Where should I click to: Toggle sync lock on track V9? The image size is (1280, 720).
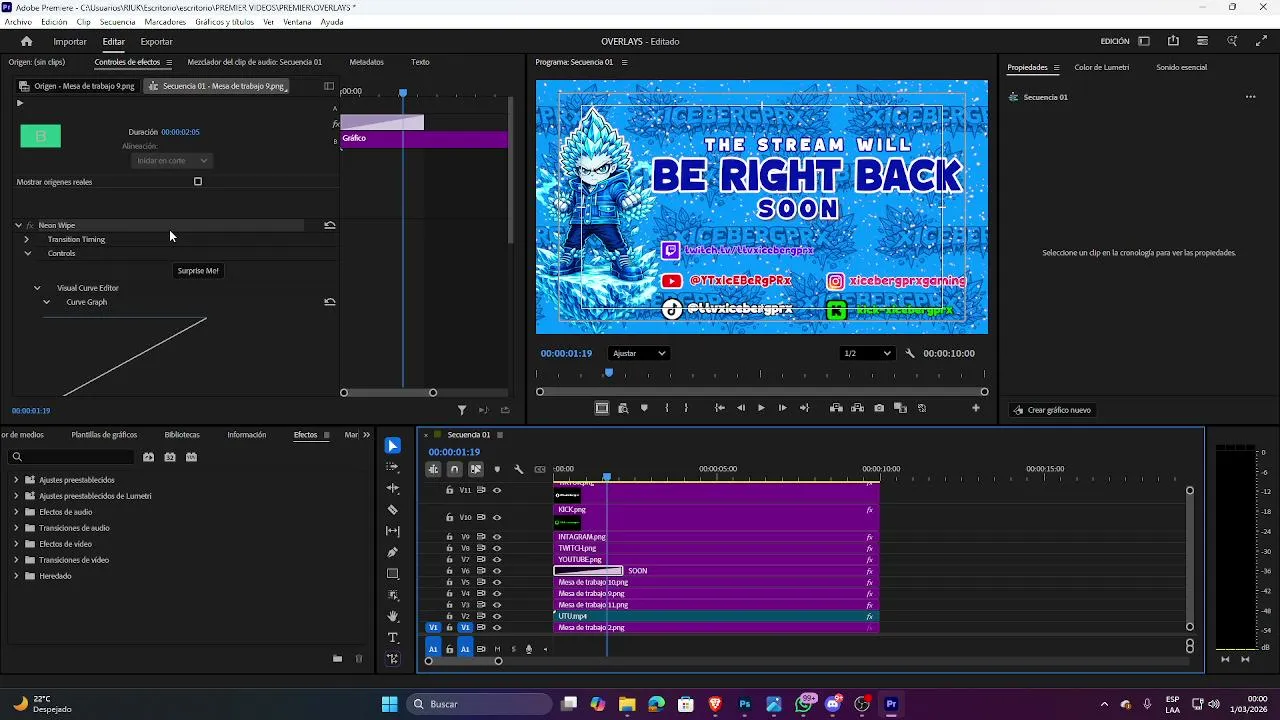click(481, 537)
